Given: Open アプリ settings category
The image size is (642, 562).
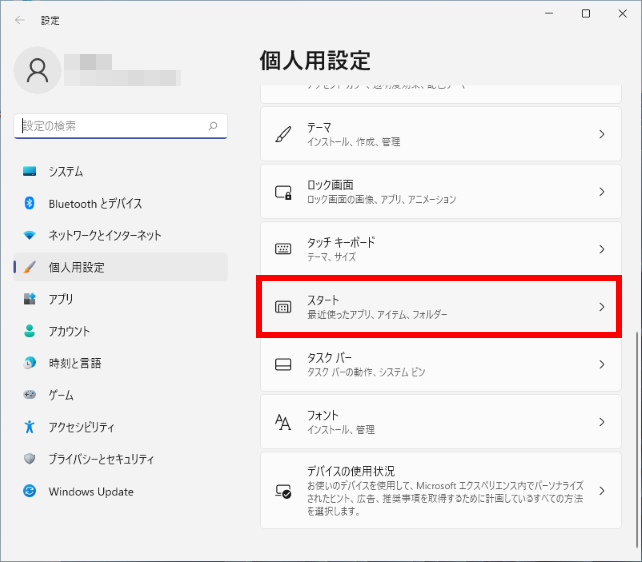Looking at the screenshot, I should (x=121, y=299).
